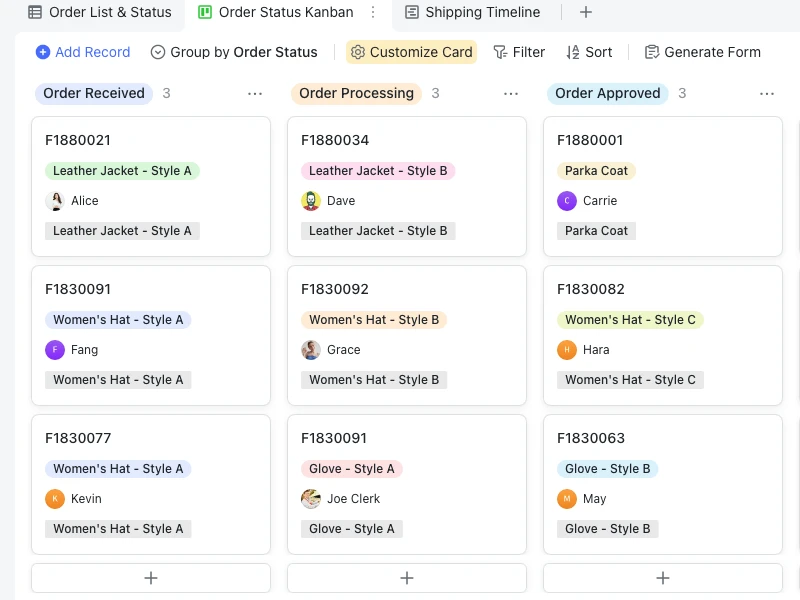Open the Order Received column's more options menu
Image resolution: width=800 pixels, height=600 pixels.
pyautogui.click(x=255, y=93)
